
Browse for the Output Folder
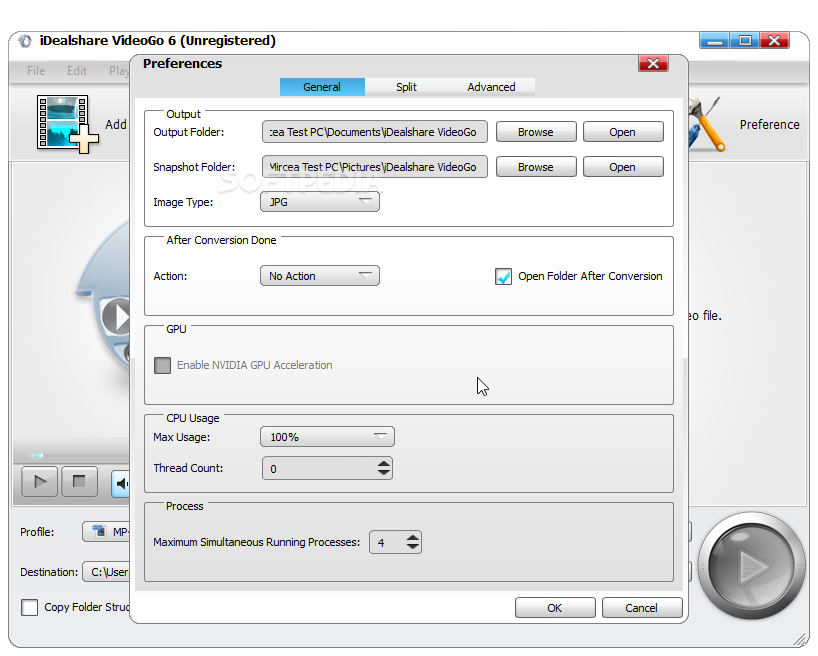[x=536, y=132]
